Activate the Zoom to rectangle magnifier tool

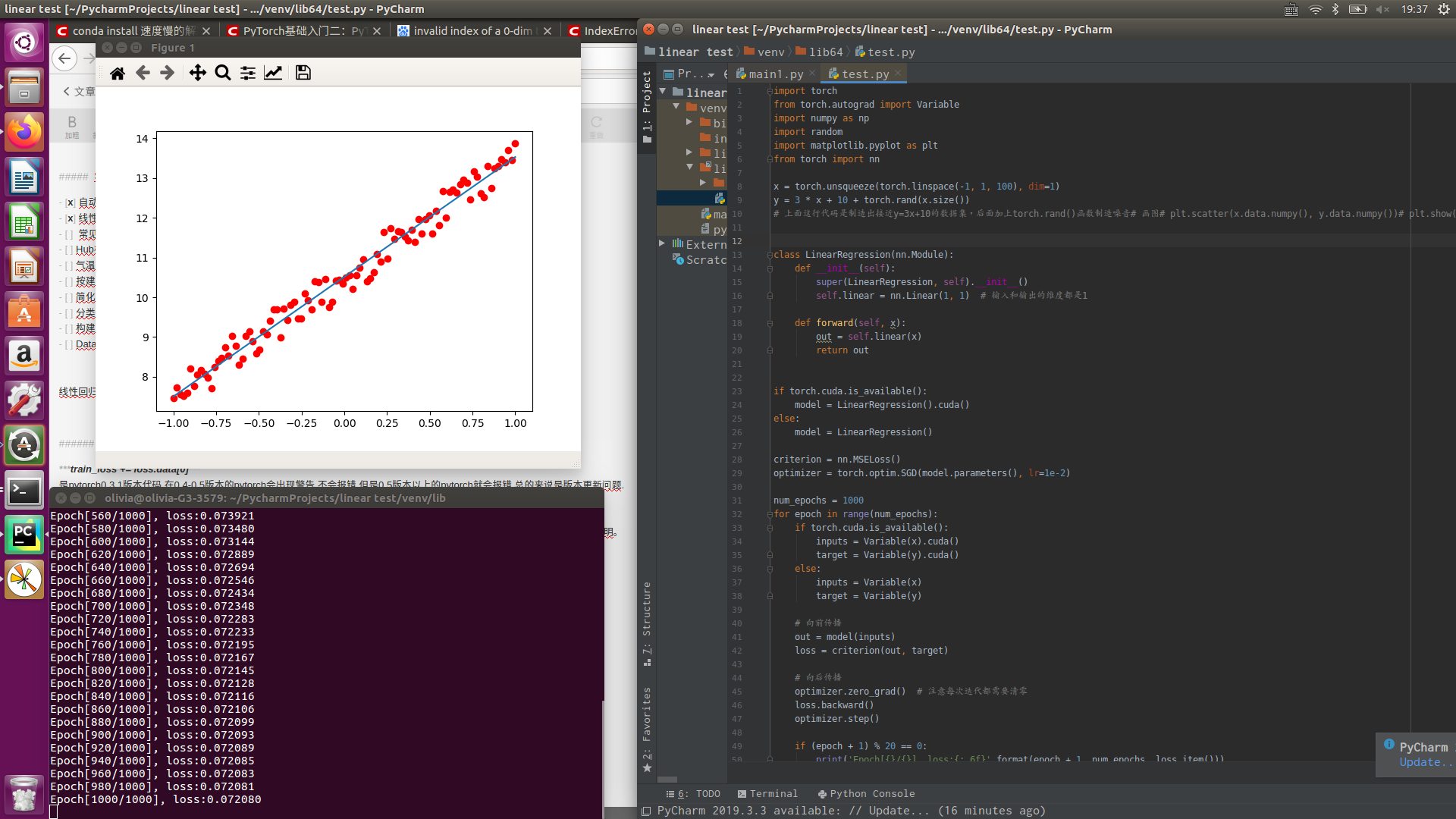pos(222,73)
